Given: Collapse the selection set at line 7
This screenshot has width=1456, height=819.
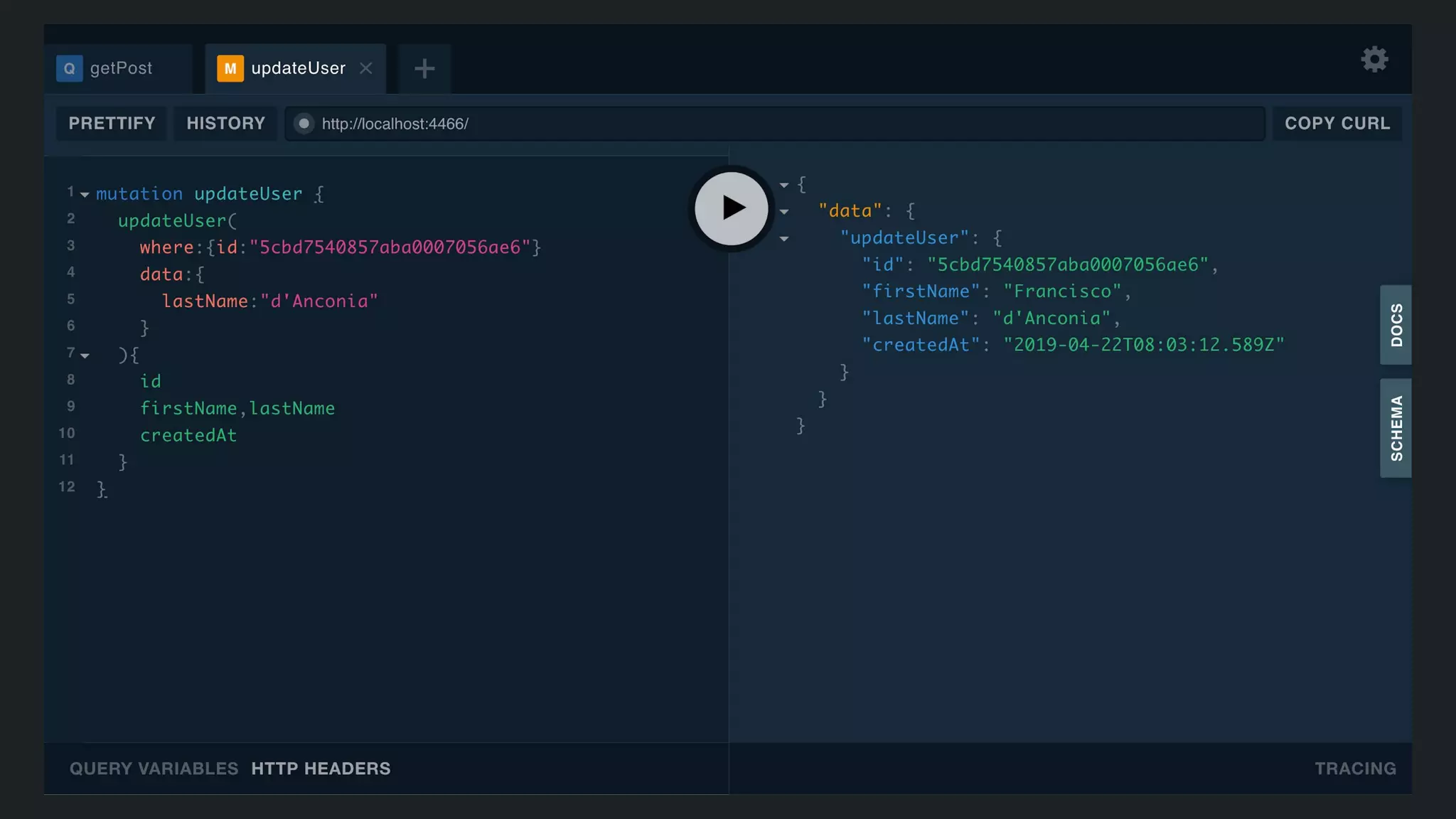Looking at the screenshot, I should (85, 355).
